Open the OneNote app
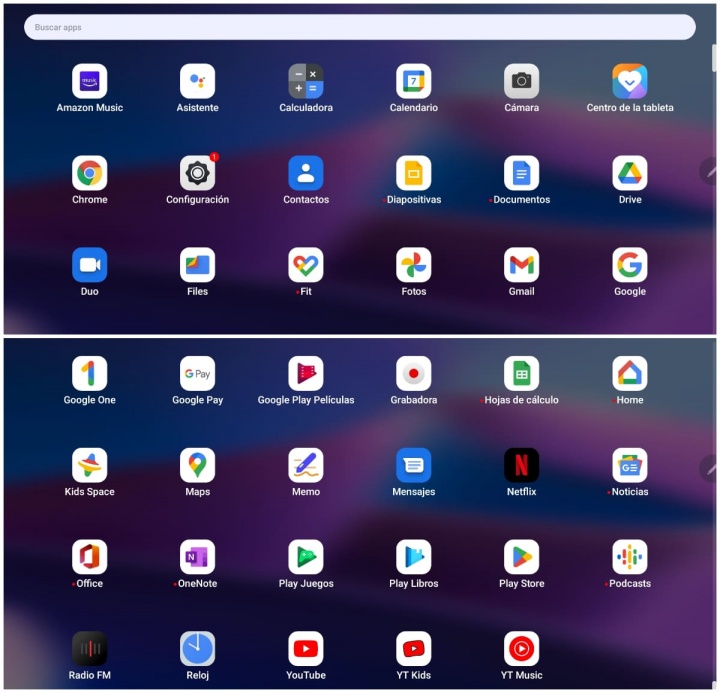720x693 pixels. [x=197, y=557]
